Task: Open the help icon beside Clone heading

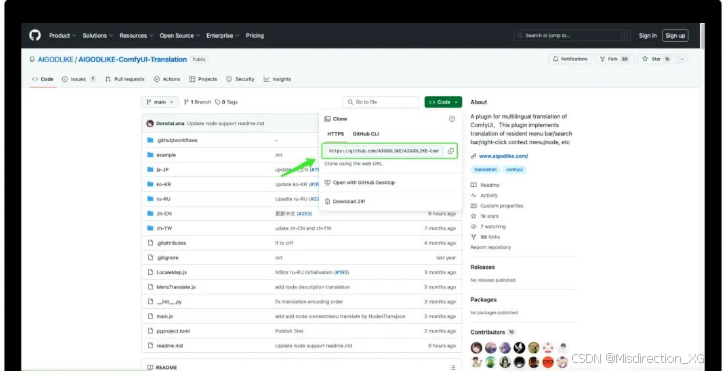Action: (x=452, y=119)
